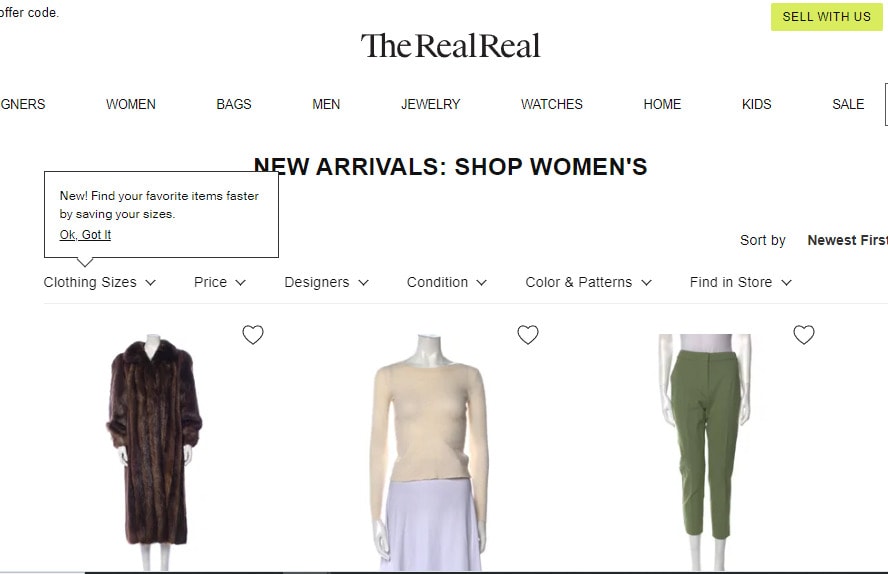
Task: Open Color & Patterns filter
Action: (589, 282)
